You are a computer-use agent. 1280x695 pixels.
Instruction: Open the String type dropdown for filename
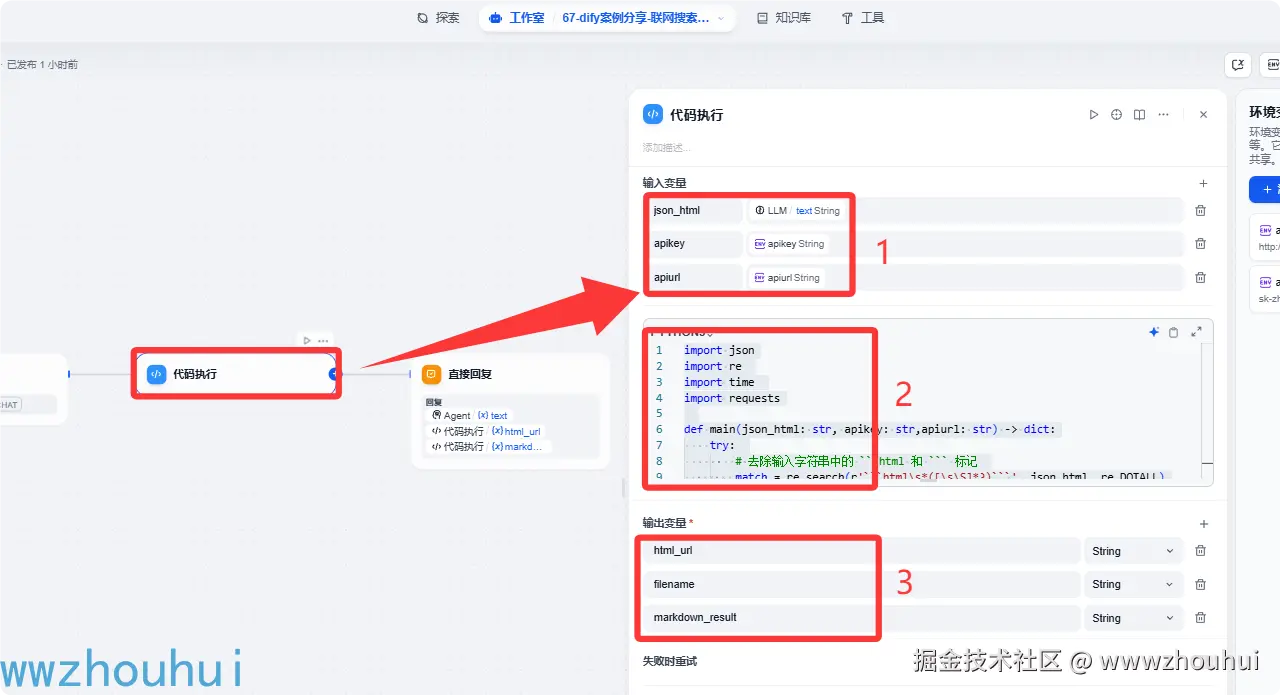click(1133, 584)
